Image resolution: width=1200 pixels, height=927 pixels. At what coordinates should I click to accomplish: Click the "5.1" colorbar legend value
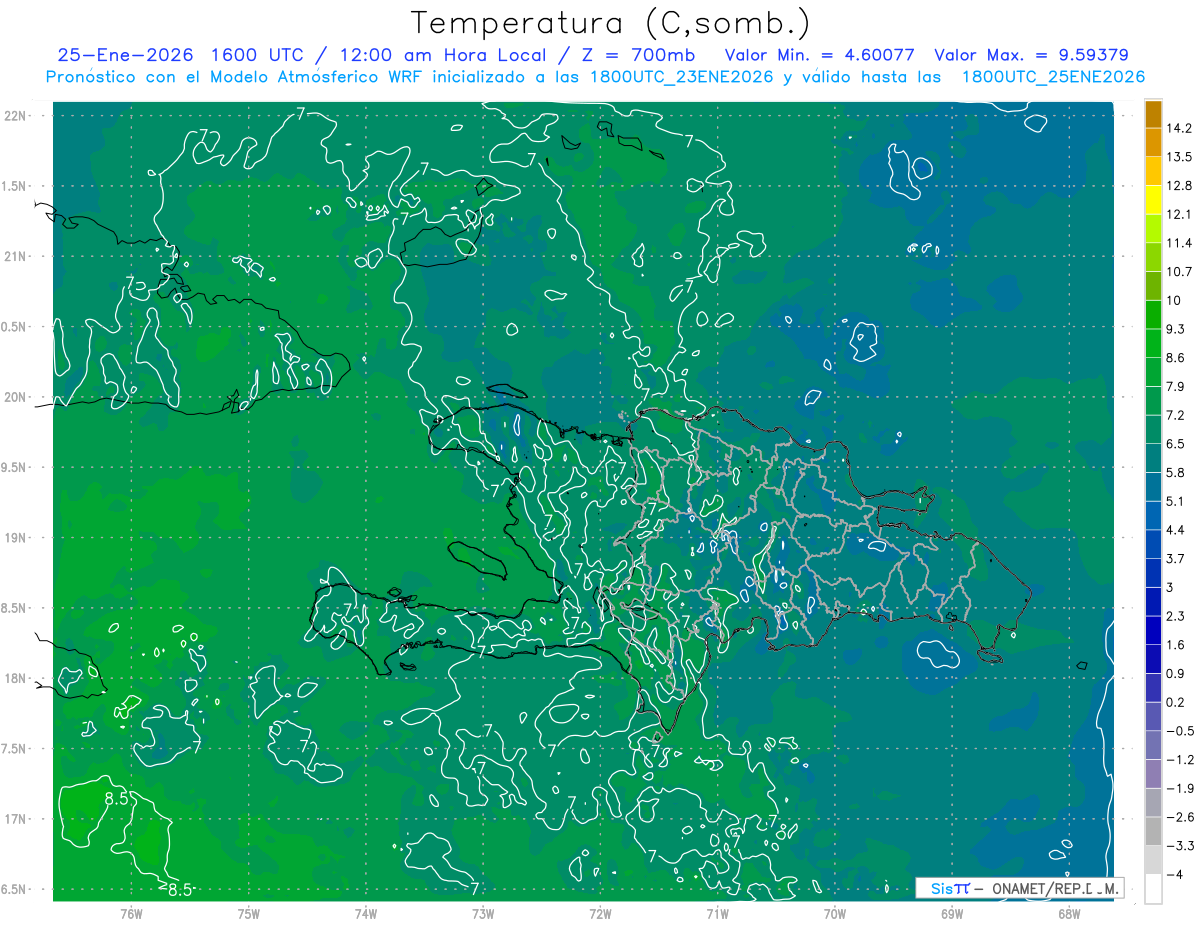pos(1175,501)
